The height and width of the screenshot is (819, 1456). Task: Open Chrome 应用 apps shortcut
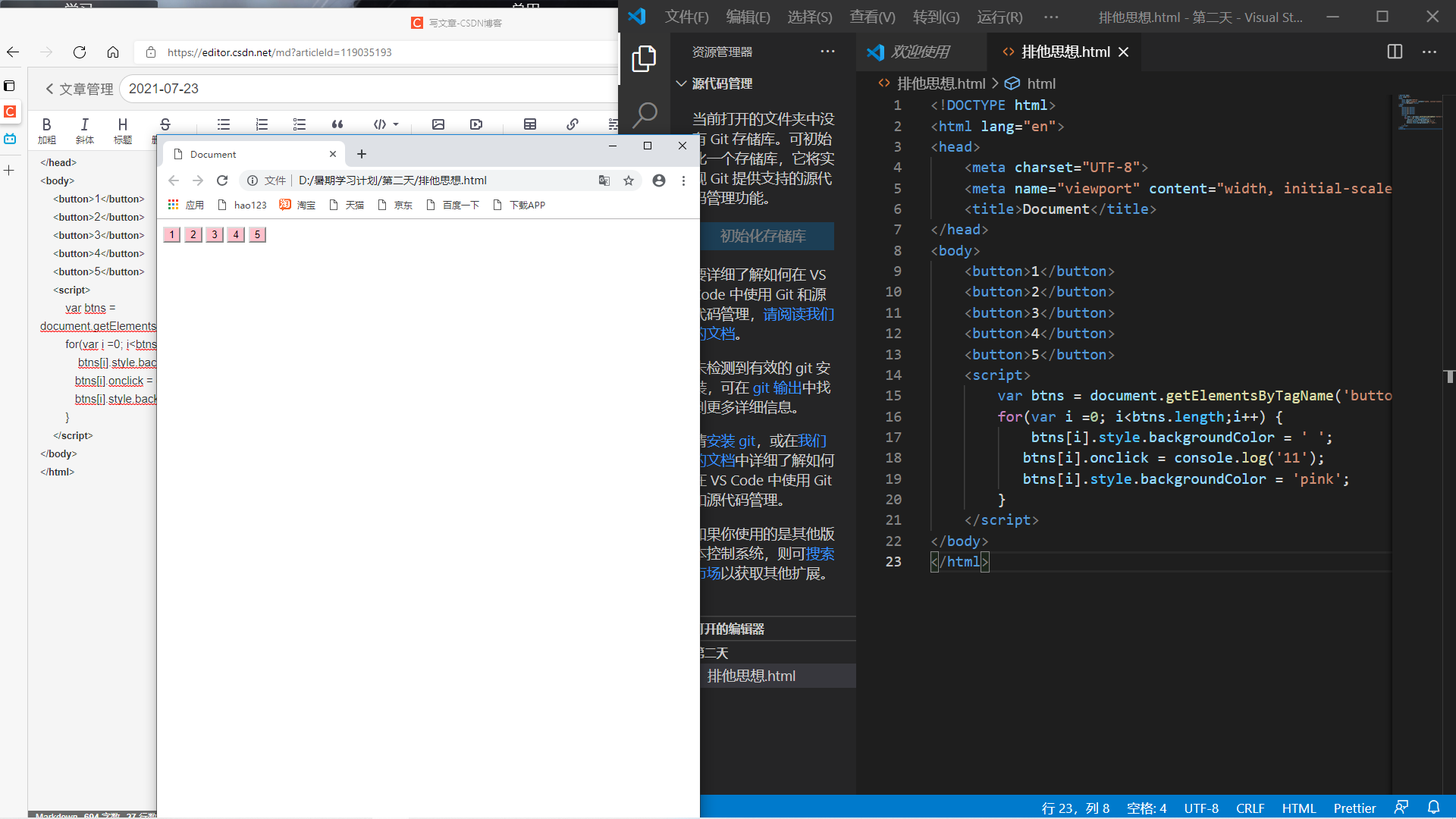186,205
